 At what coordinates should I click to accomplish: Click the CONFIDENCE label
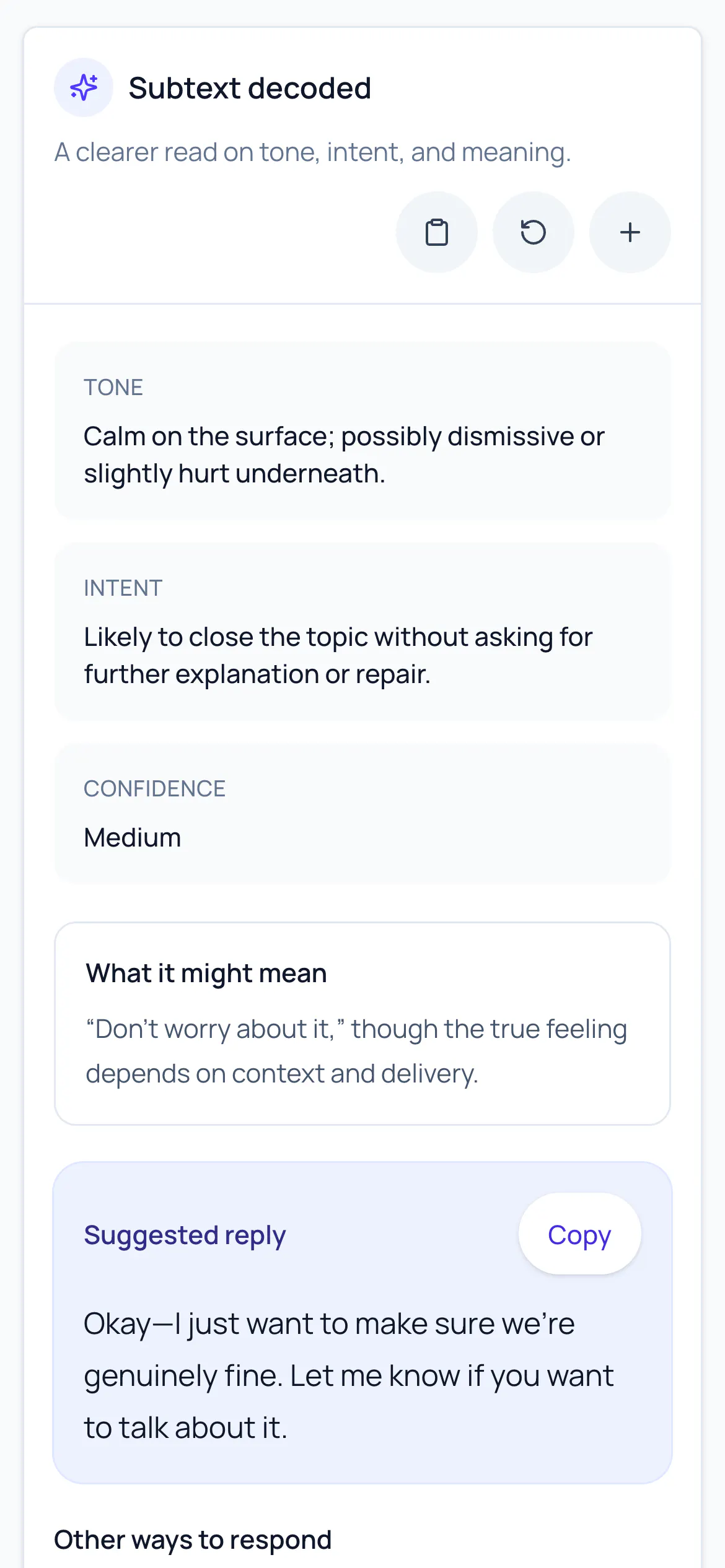pyautogui.click(x=154, y=789)
